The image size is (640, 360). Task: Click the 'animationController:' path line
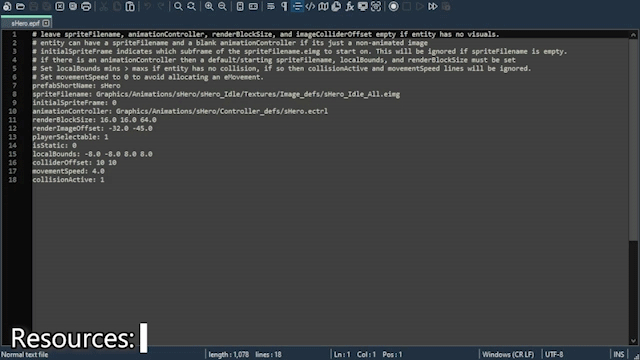(x=180, y=111)
